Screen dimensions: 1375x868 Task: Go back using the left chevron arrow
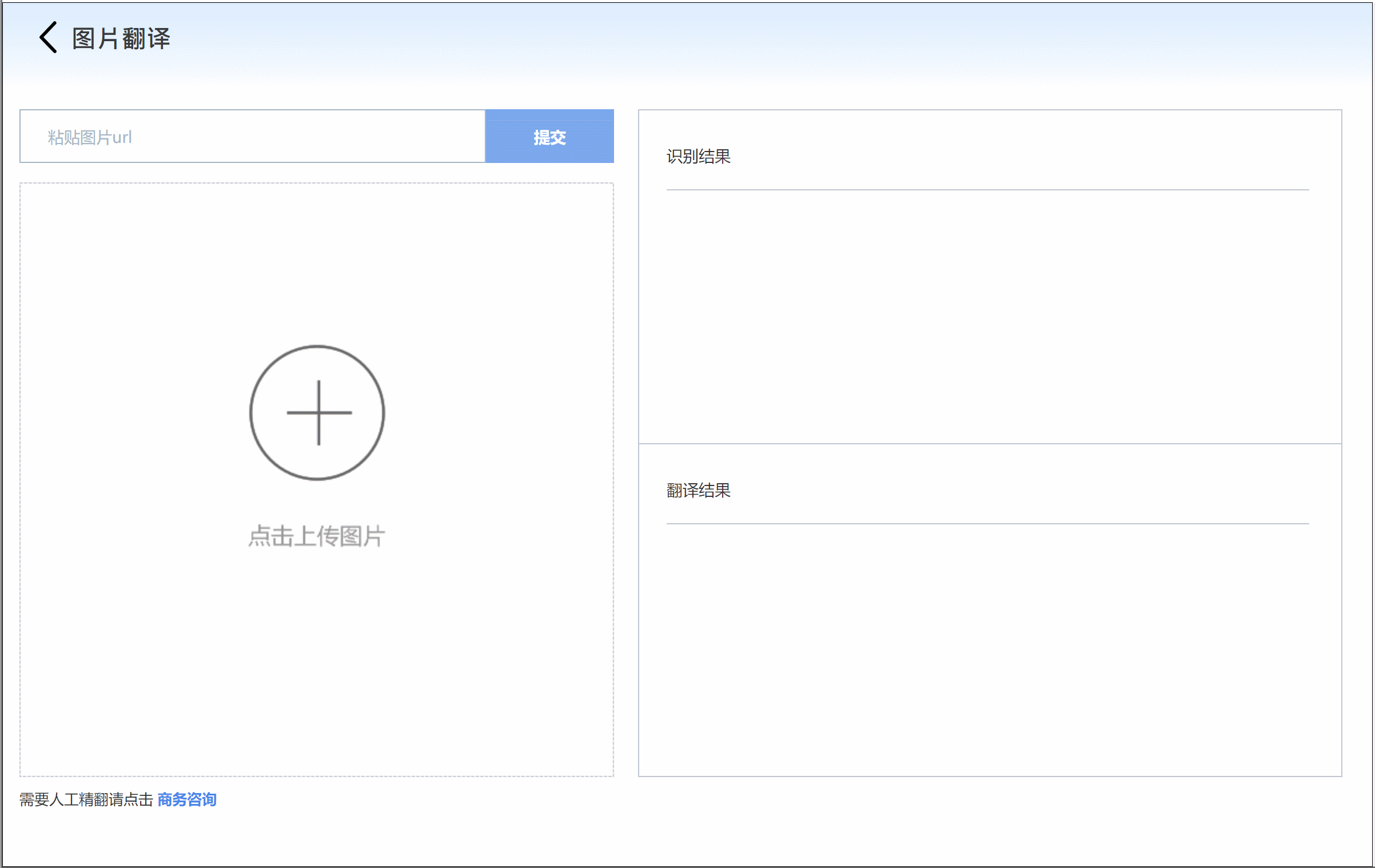(x=48, y=38)
